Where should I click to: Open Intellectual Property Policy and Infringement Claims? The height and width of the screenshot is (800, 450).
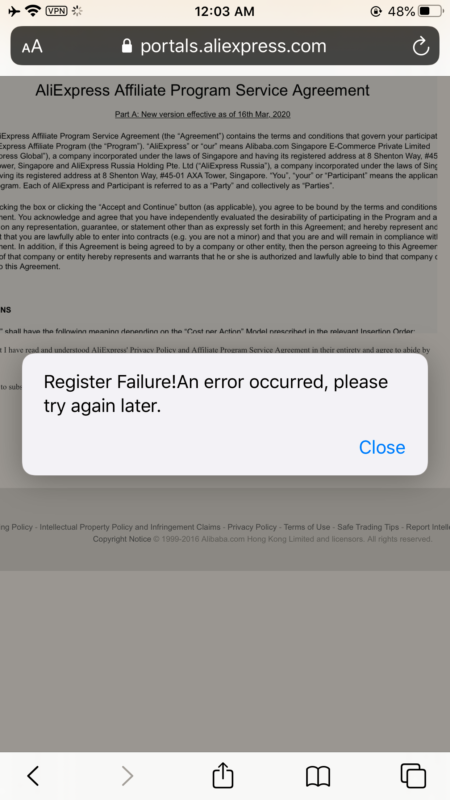[x=130, y=527]
